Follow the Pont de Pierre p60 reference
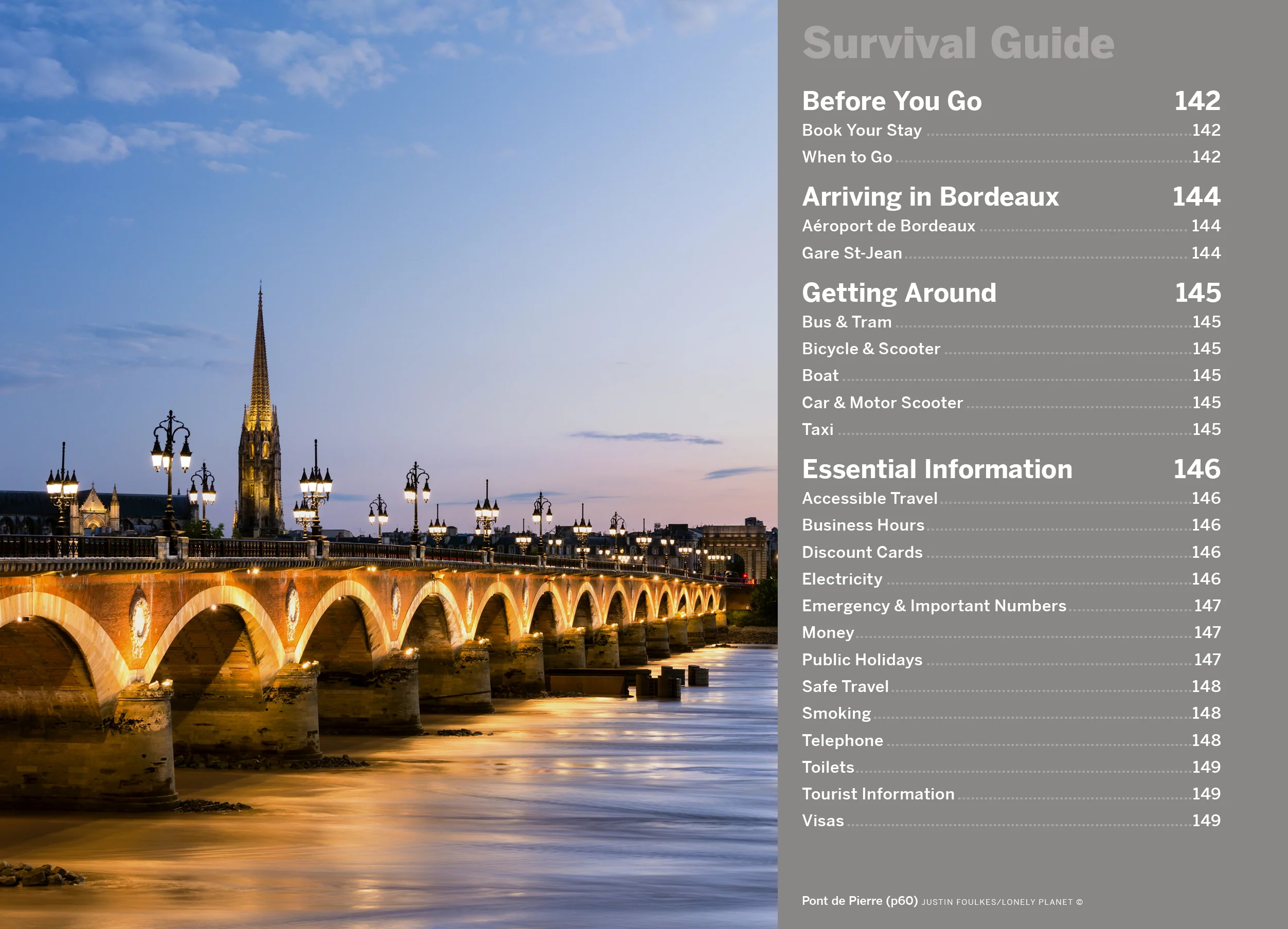The image size is (1288, 929). 901,901
